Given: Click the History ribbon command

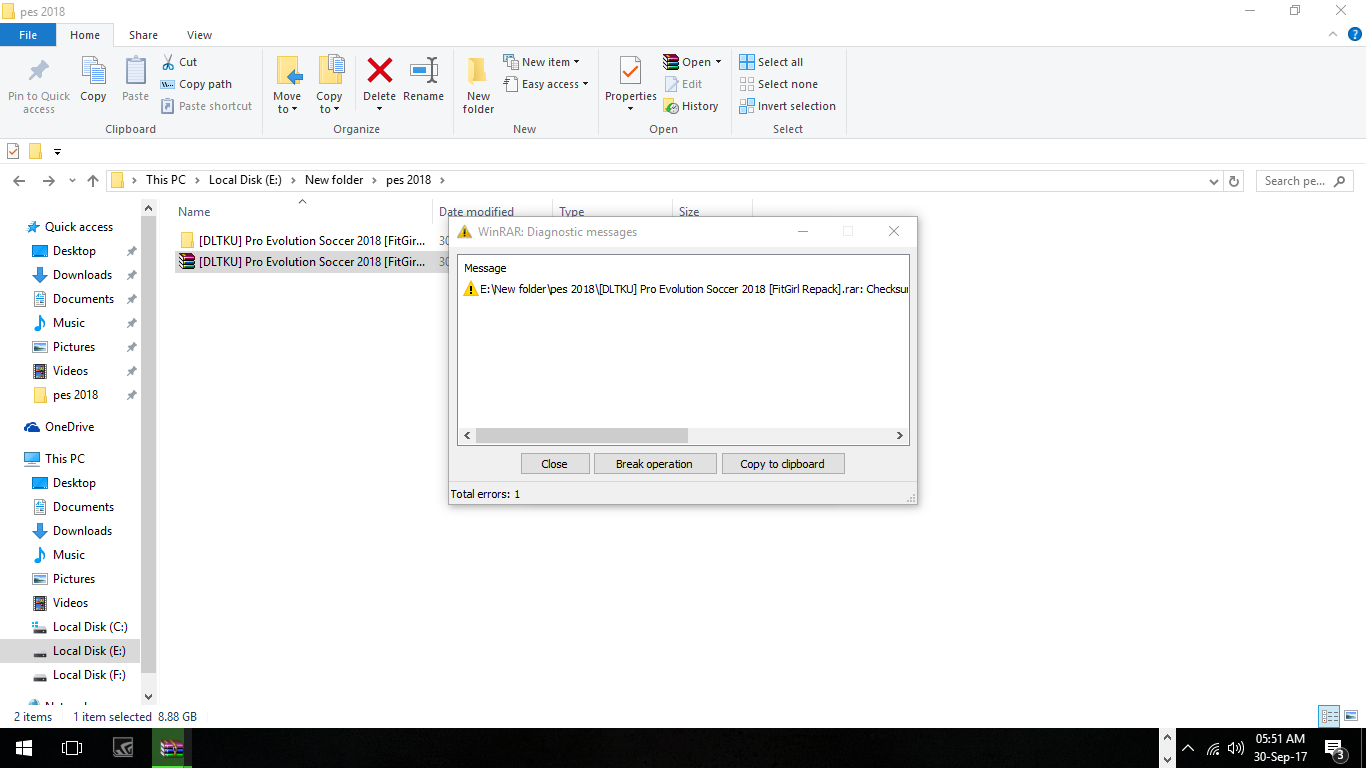Looking at the screenshot, I should pyautogui.click(x=691, y=106).
